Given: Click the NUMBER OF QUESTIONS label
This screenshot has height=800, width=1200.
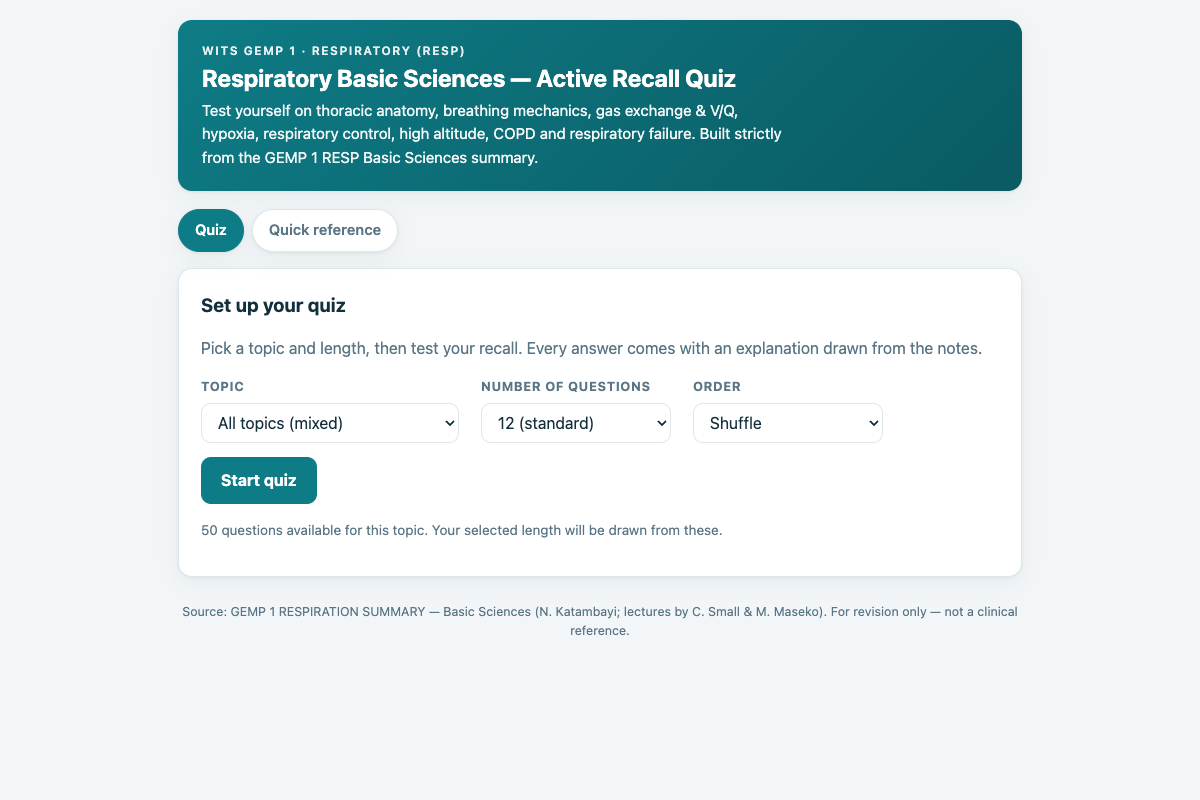Looking at the screenshot, I should pyautogui.click(x=566, y=386).
